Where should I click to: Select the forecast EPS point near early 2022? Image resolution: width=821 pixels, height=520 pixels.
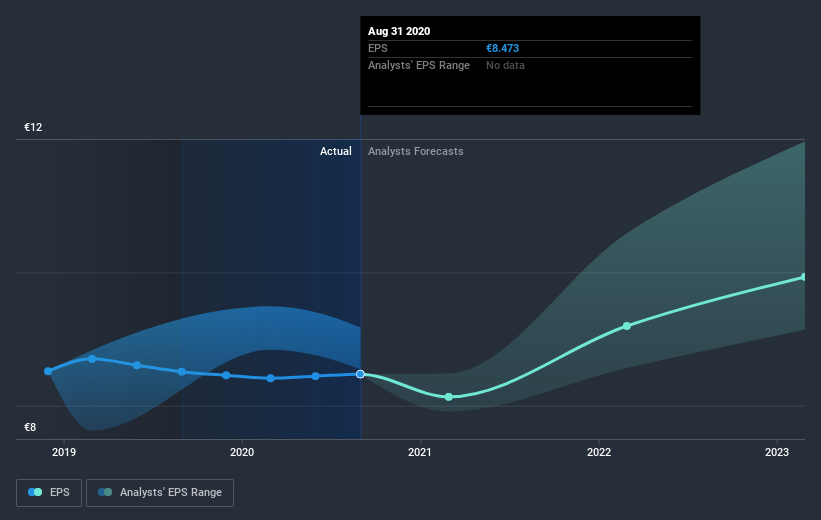click(627, 326)
